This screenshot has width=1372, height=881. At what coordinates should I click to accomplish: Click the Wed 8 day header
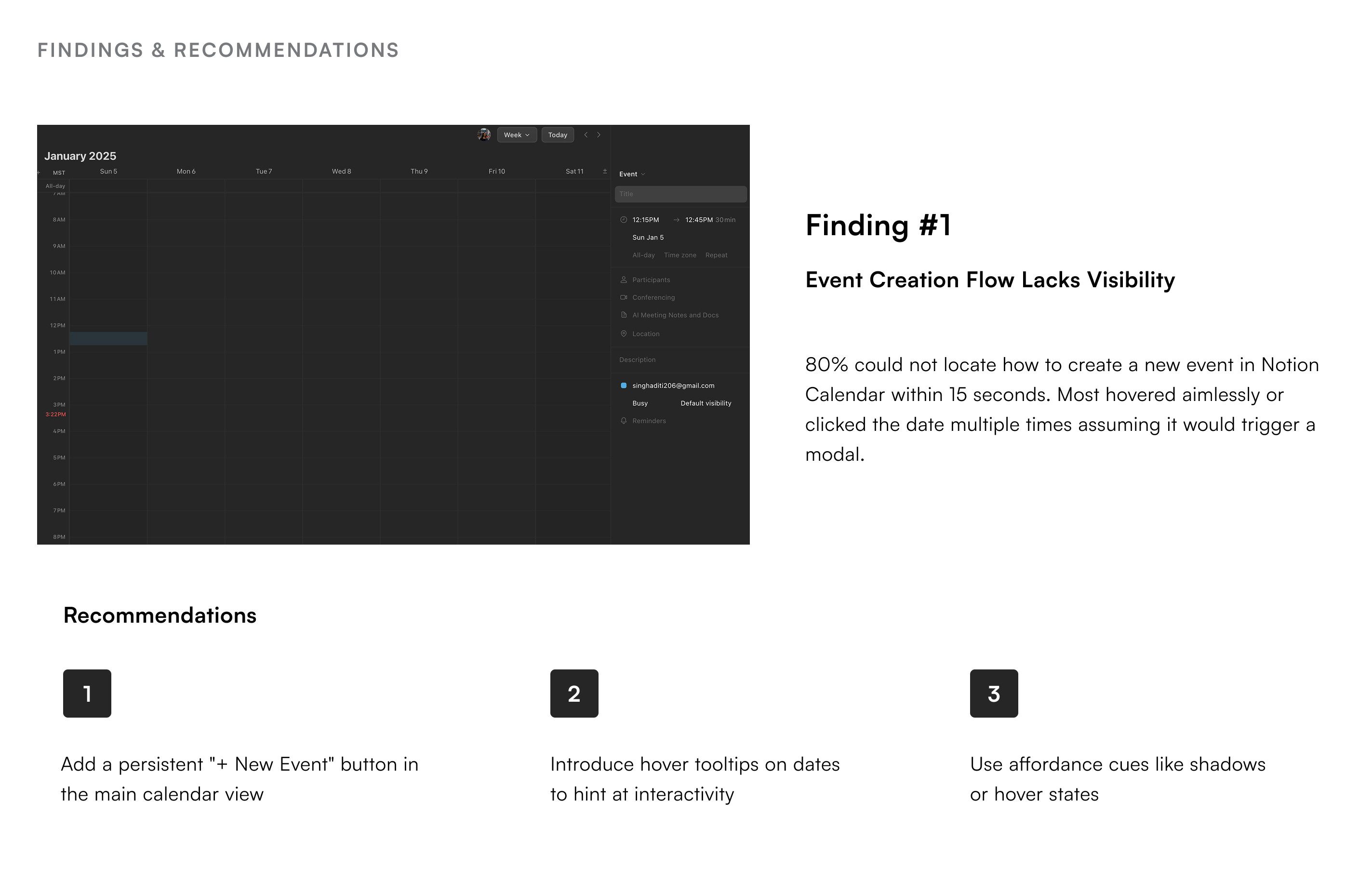click(341, 171)
